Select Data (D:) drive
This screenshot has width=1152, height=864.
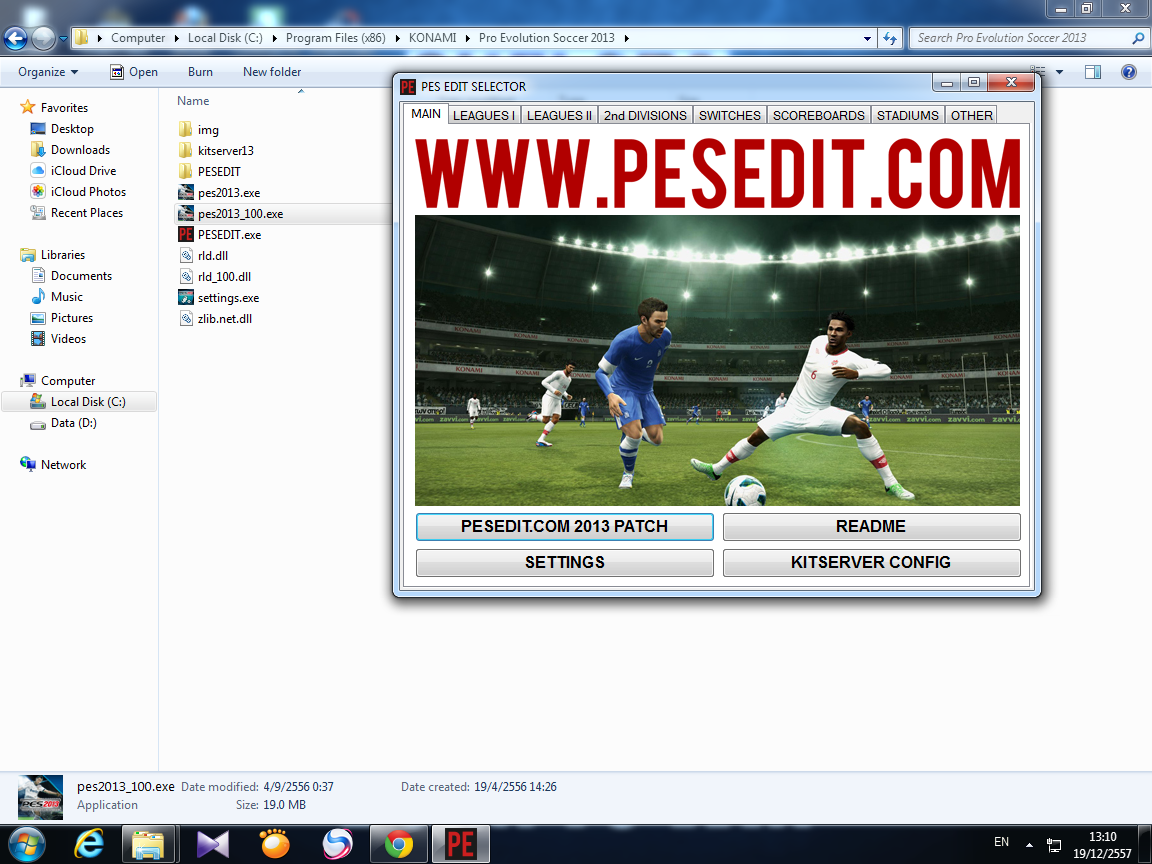coord(73,423)
